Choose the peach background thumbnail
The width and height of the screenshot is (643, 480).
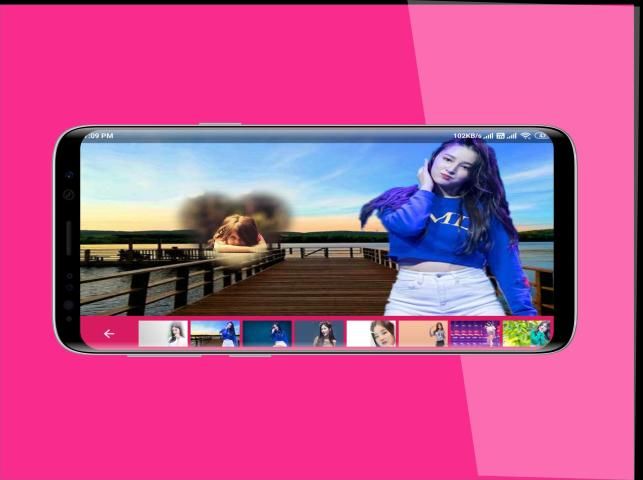point(423,334)
